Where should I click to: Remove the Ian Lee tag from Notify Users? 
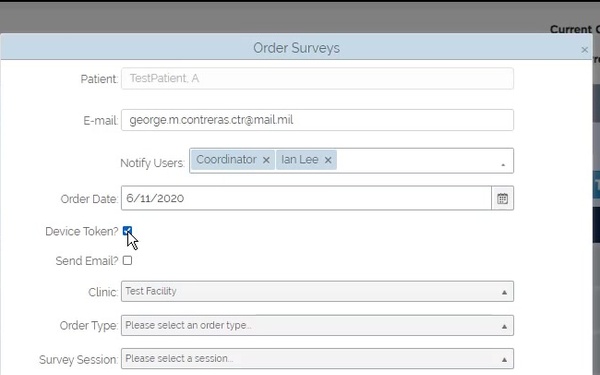click(328, 160)
